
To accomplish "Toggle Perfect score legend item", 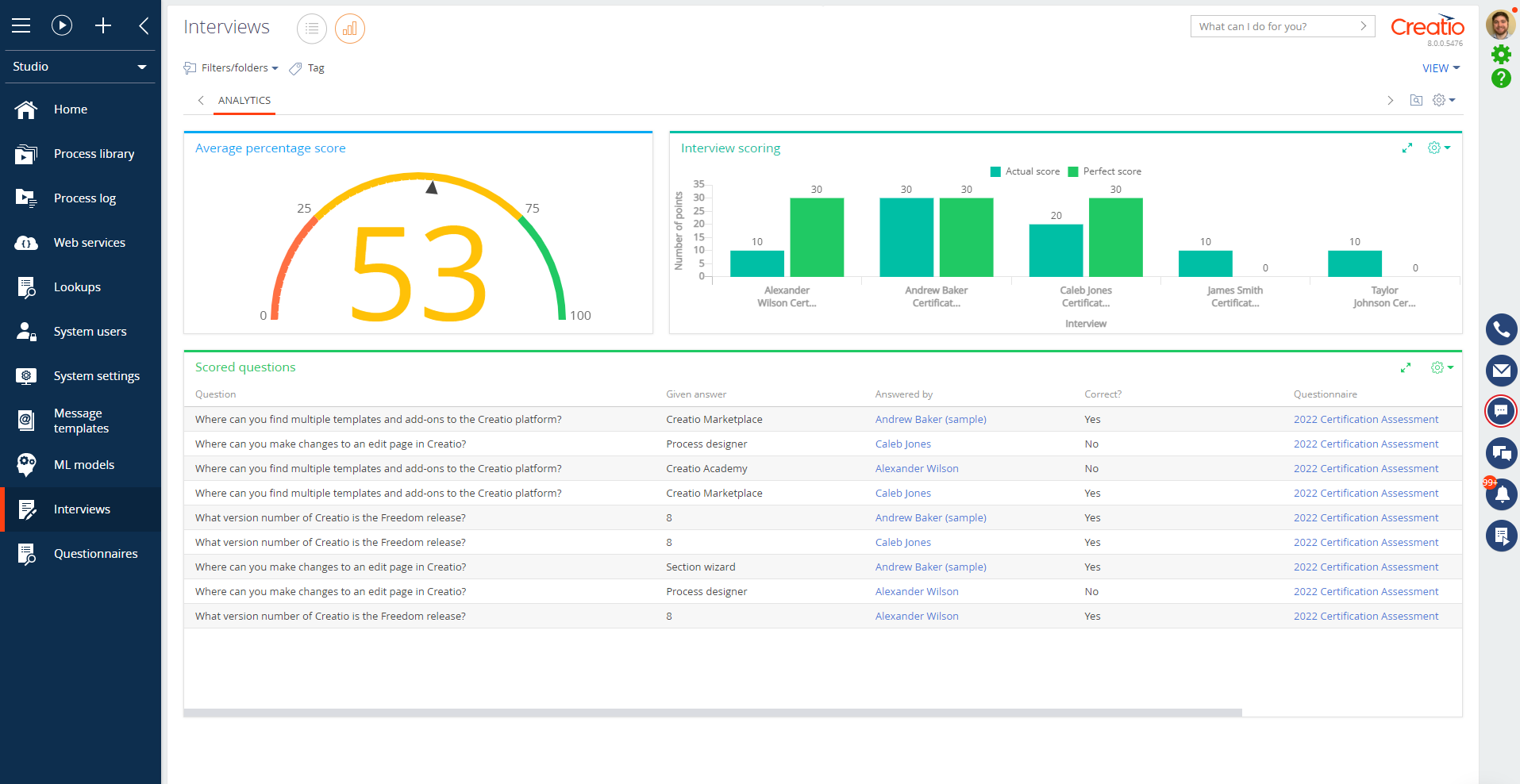I will (x=1105, y=171).
